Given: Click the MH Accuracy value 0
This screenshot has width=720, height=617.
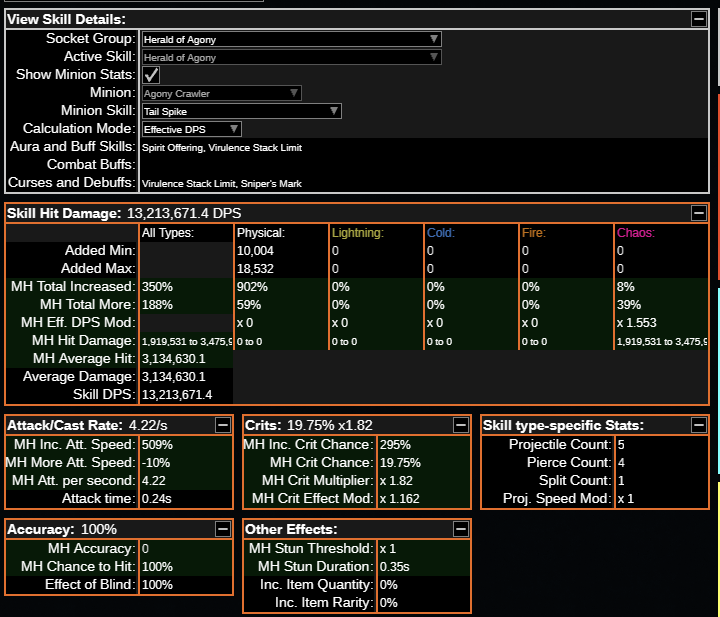Looking at the screenshot, I should [146, 549].
